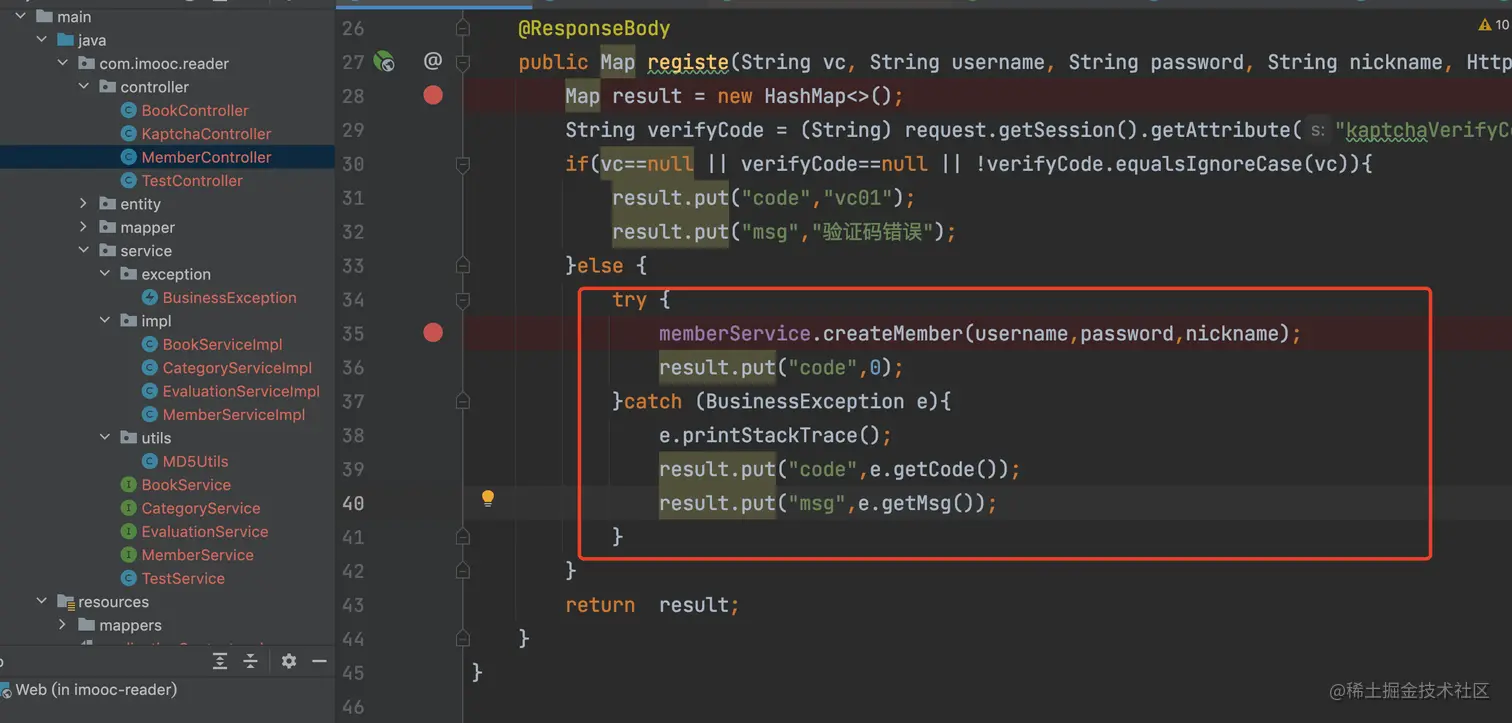Click the Collapse All icon in the bottom panel
This screenshot has width=1512, height=723.
(x=251, y=661)
